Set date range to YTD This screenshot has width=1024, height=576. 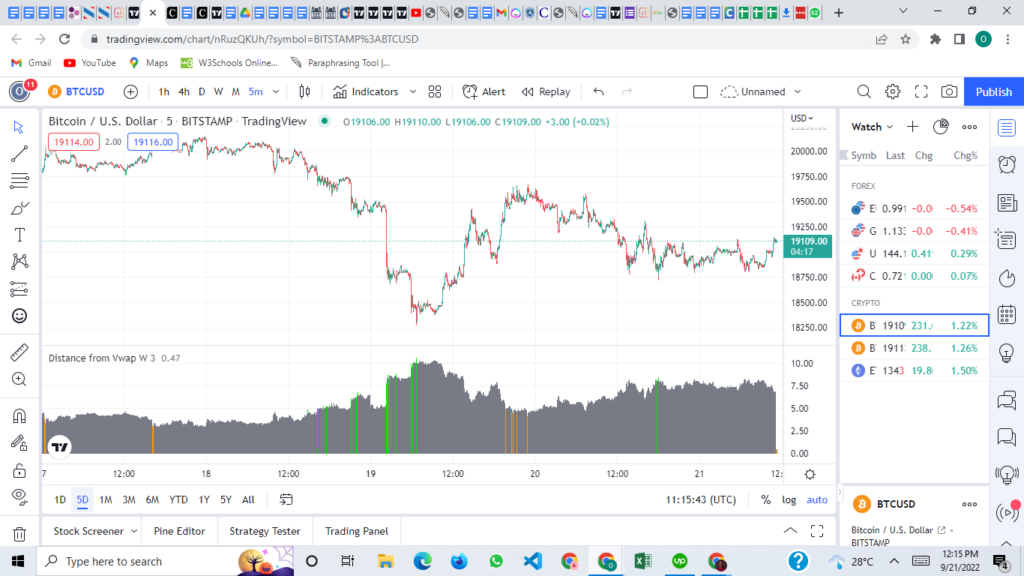click(178, 500)
